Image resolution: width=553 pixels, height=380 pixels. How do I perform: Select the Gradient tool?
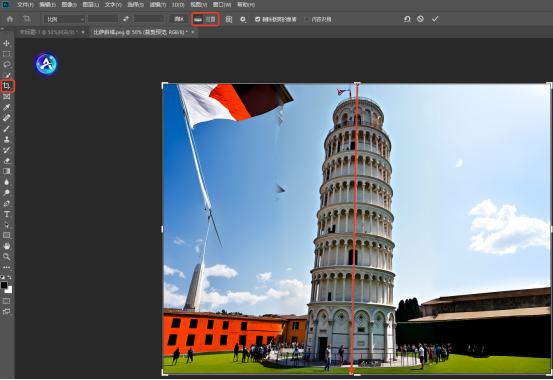pyautogui.click(x=6, y=171)
